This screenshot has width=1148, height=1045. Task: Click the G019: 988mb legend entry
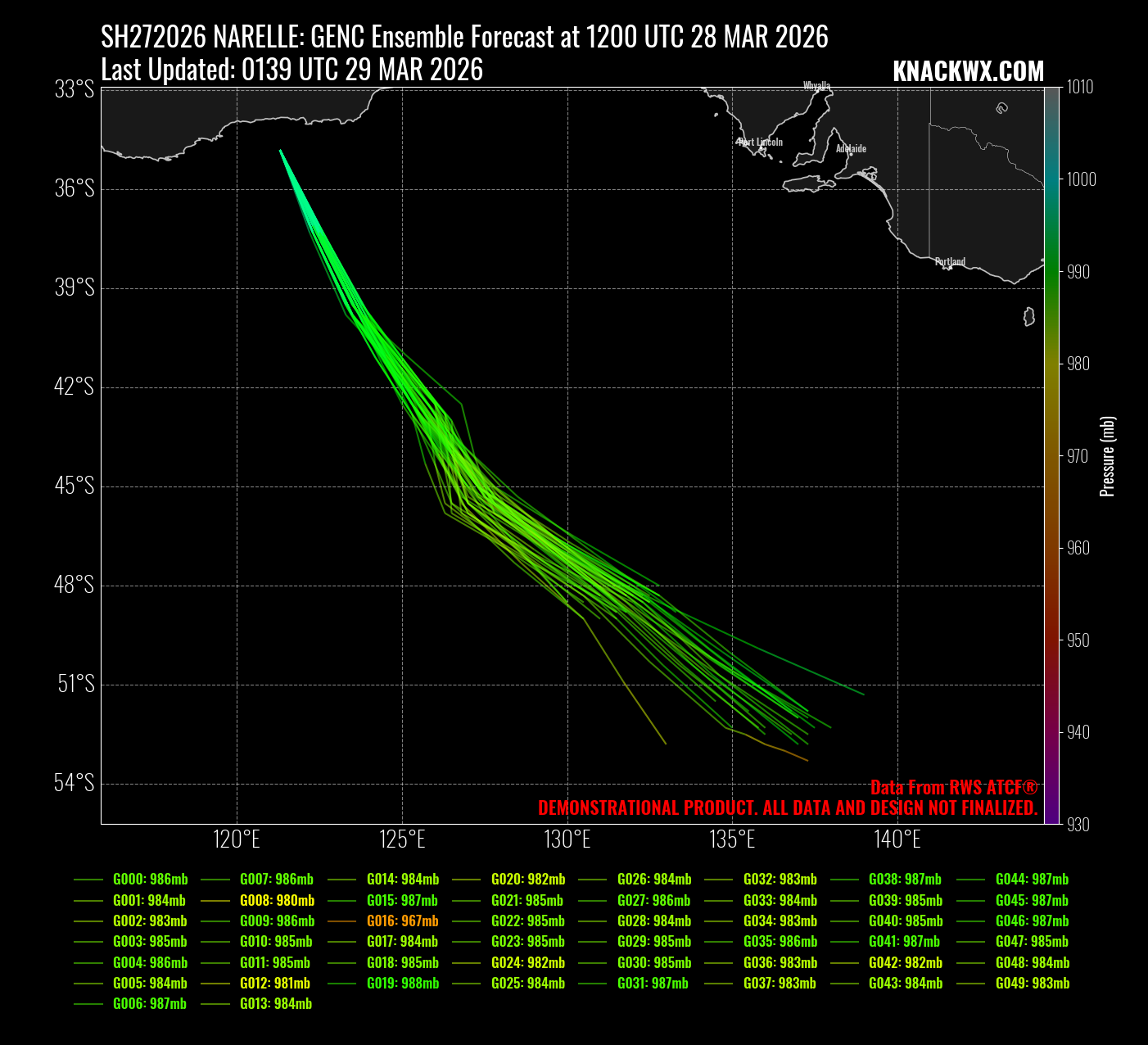402,983
